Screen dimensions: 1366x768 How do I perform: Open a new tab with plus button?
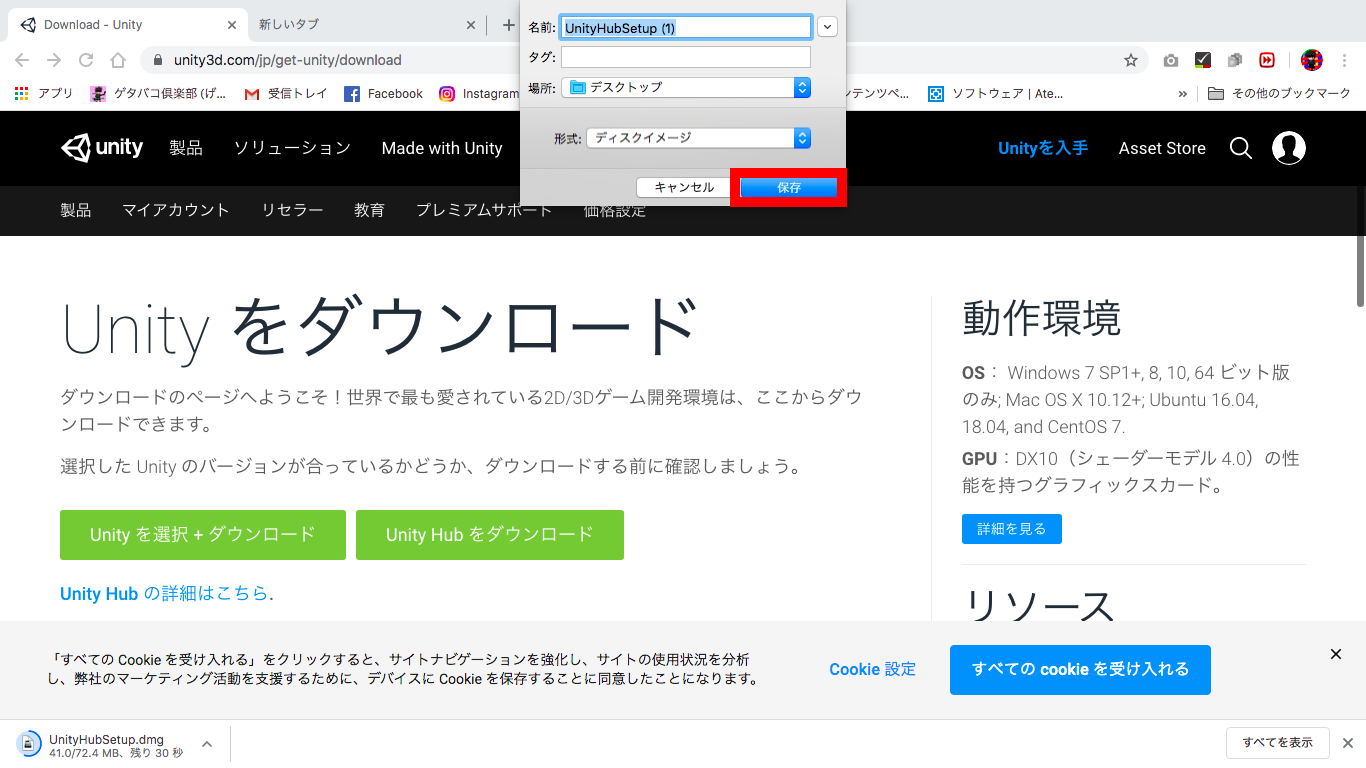508,25
